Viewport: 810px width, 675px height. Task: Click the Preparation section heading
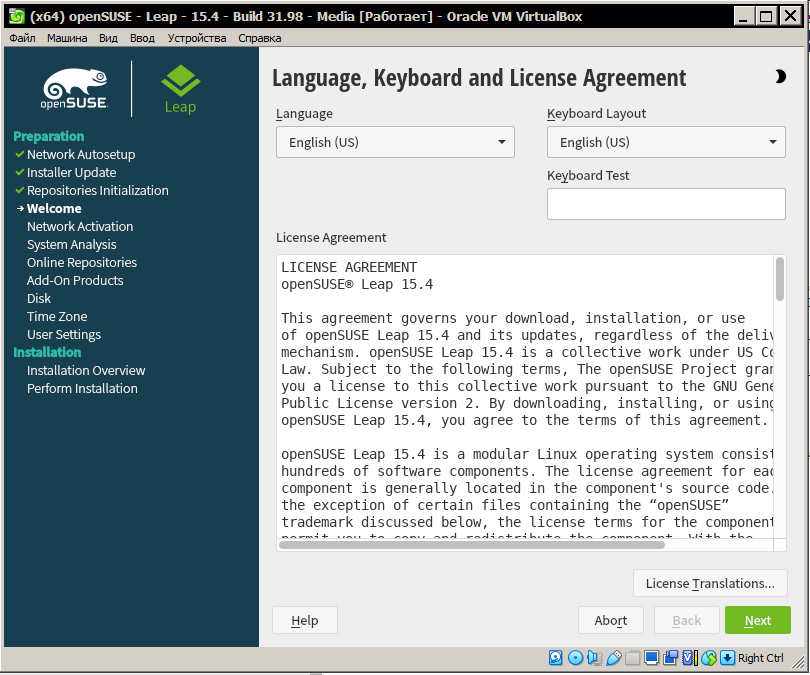pyautogui.click(x=49, y=136)
